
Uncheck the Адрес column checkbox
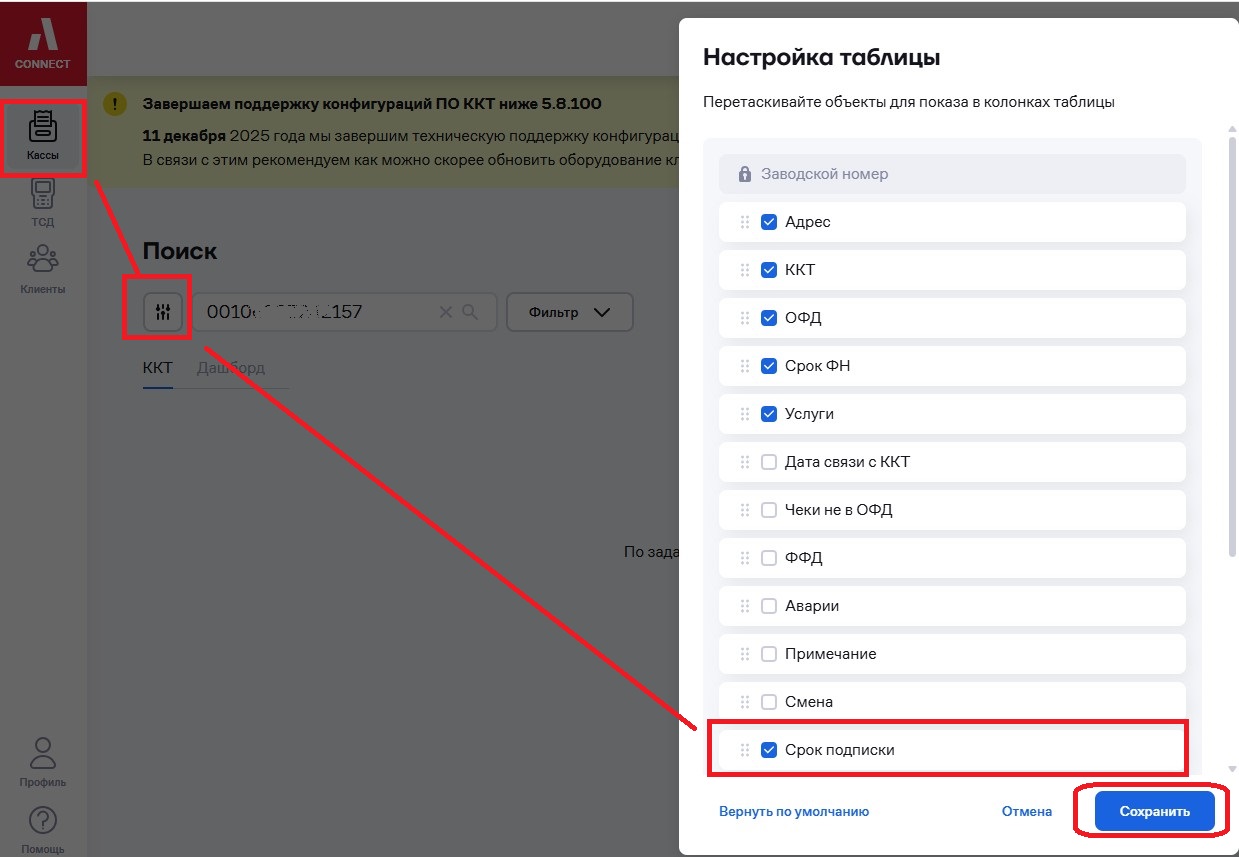[769, 222]
